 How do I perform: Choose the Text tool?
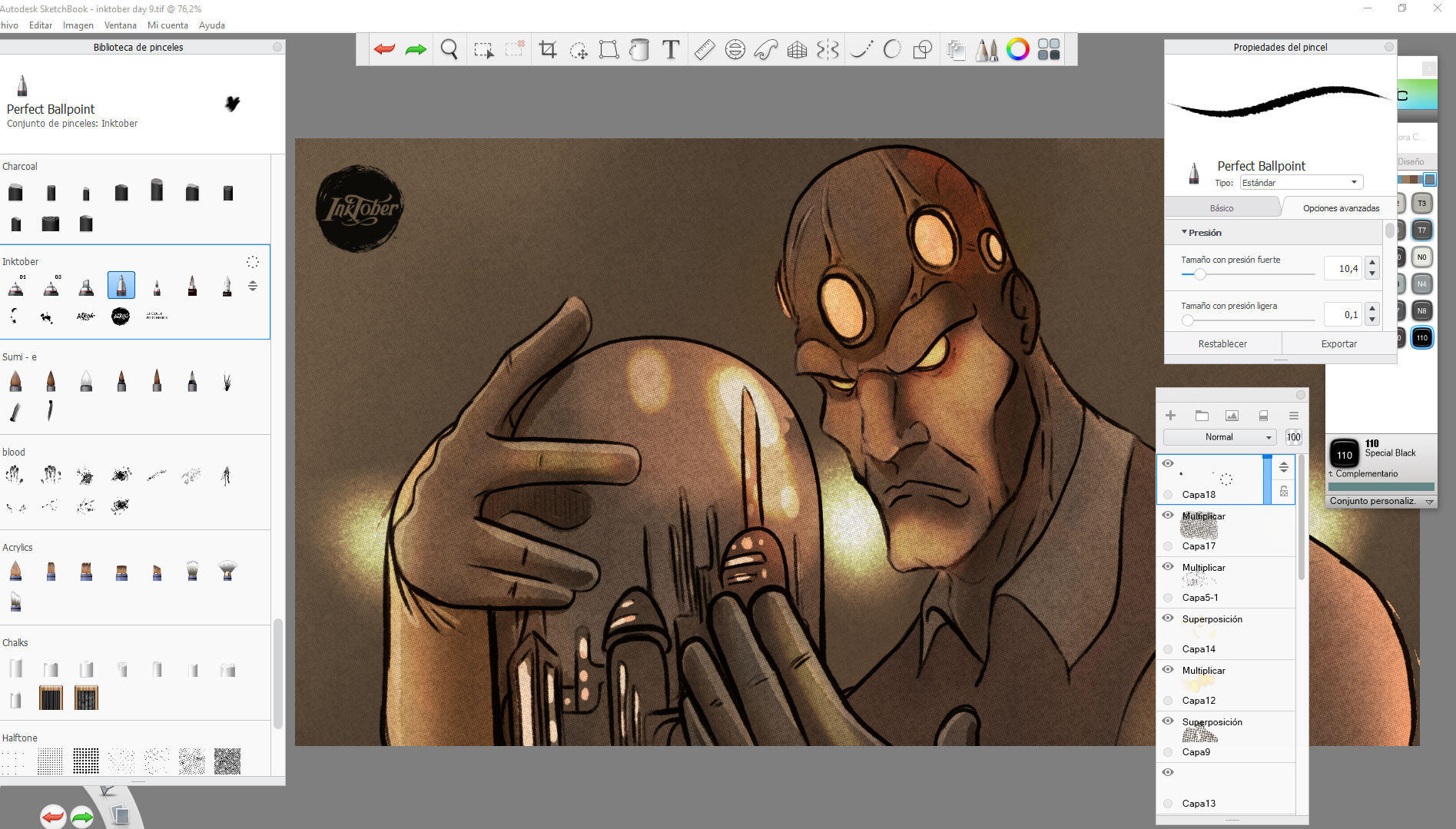tap(671, 50)
